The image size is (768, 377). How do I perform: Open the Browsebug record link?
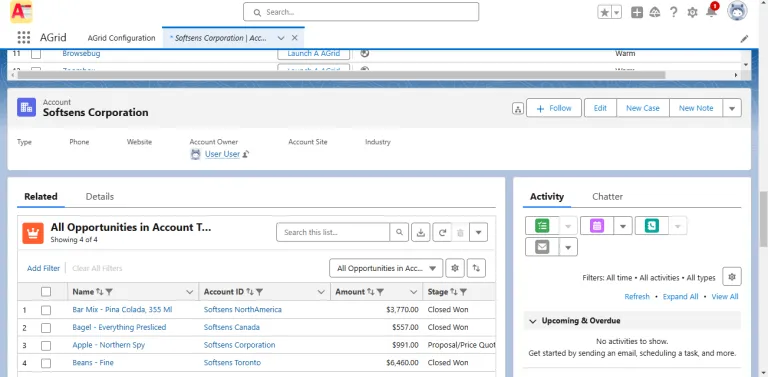point(81,53)
